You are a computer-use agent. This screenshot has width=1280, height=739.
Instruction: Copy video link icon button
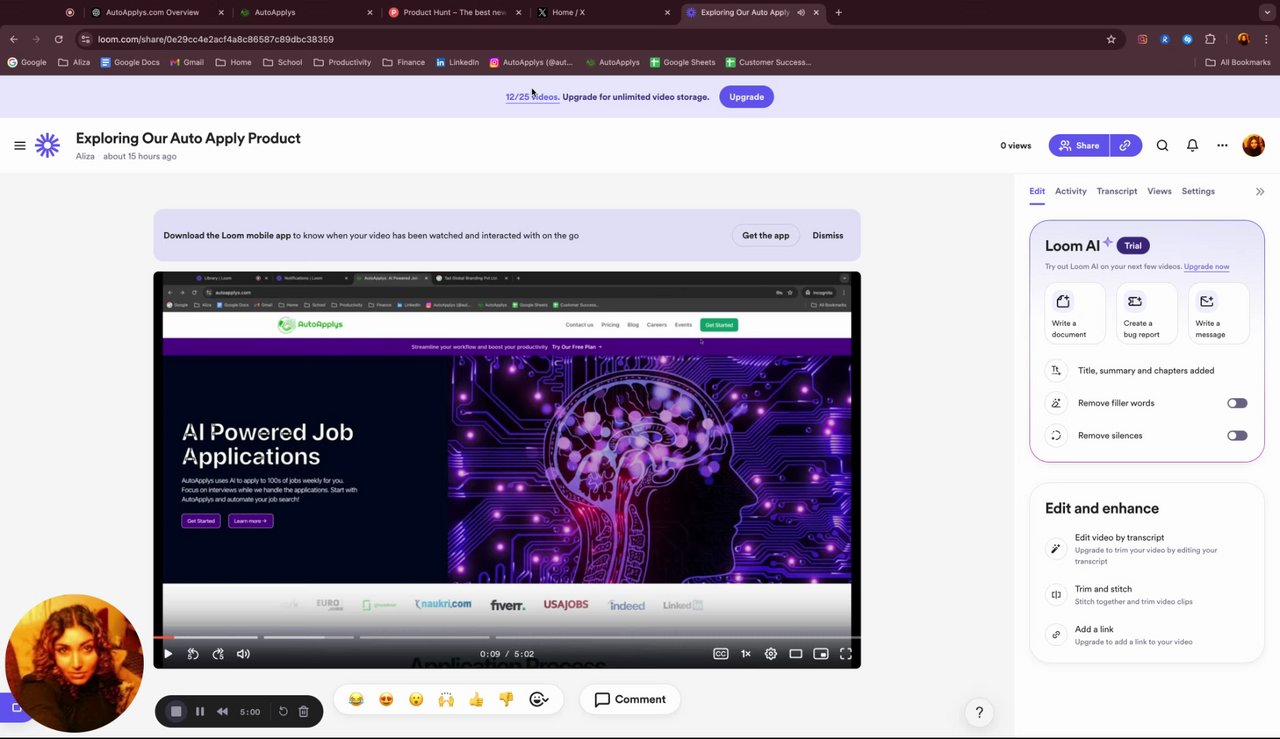[x=1125, y=146]
